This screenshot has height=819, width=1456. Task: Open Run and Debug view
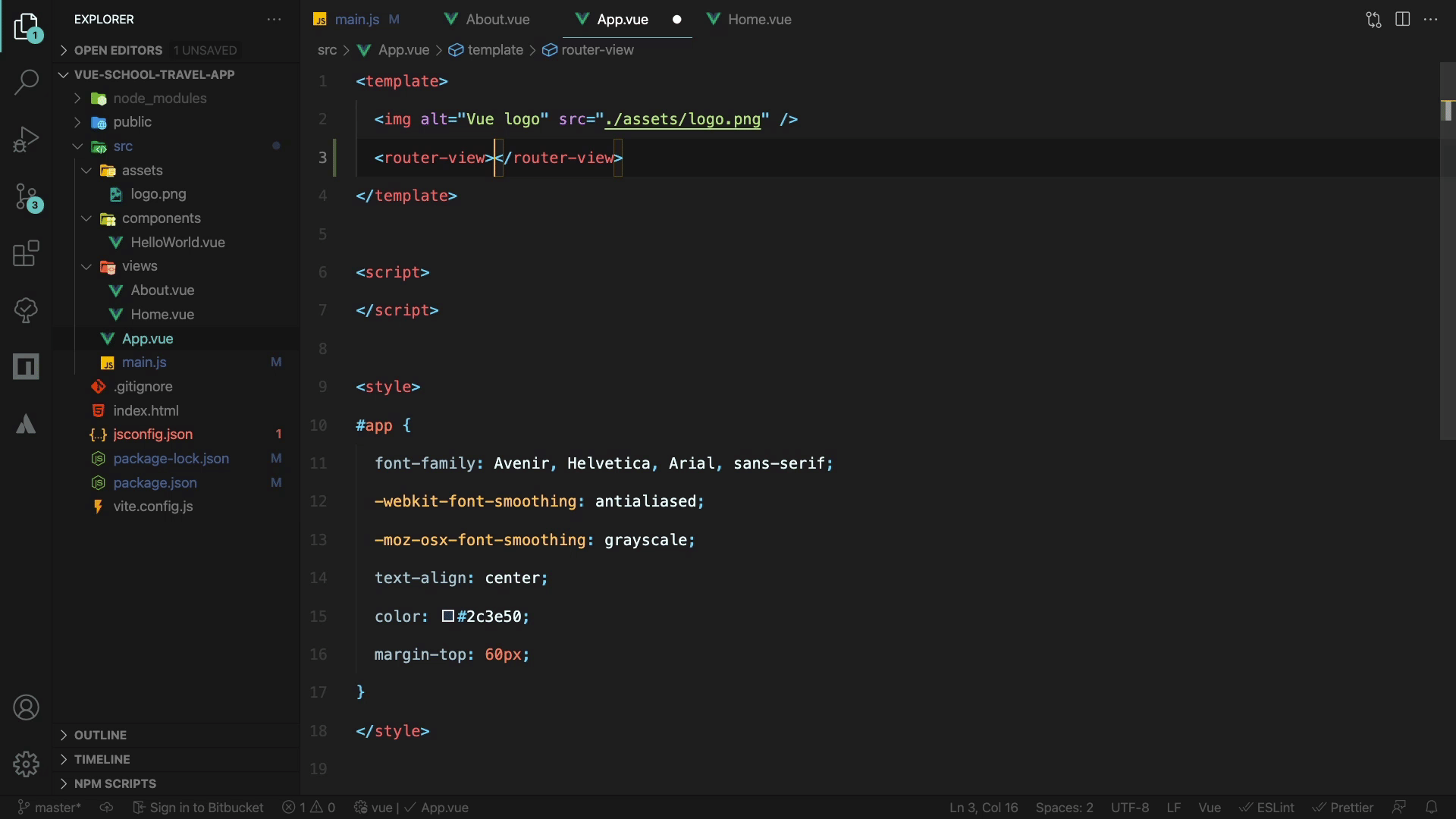pos(26,140)
